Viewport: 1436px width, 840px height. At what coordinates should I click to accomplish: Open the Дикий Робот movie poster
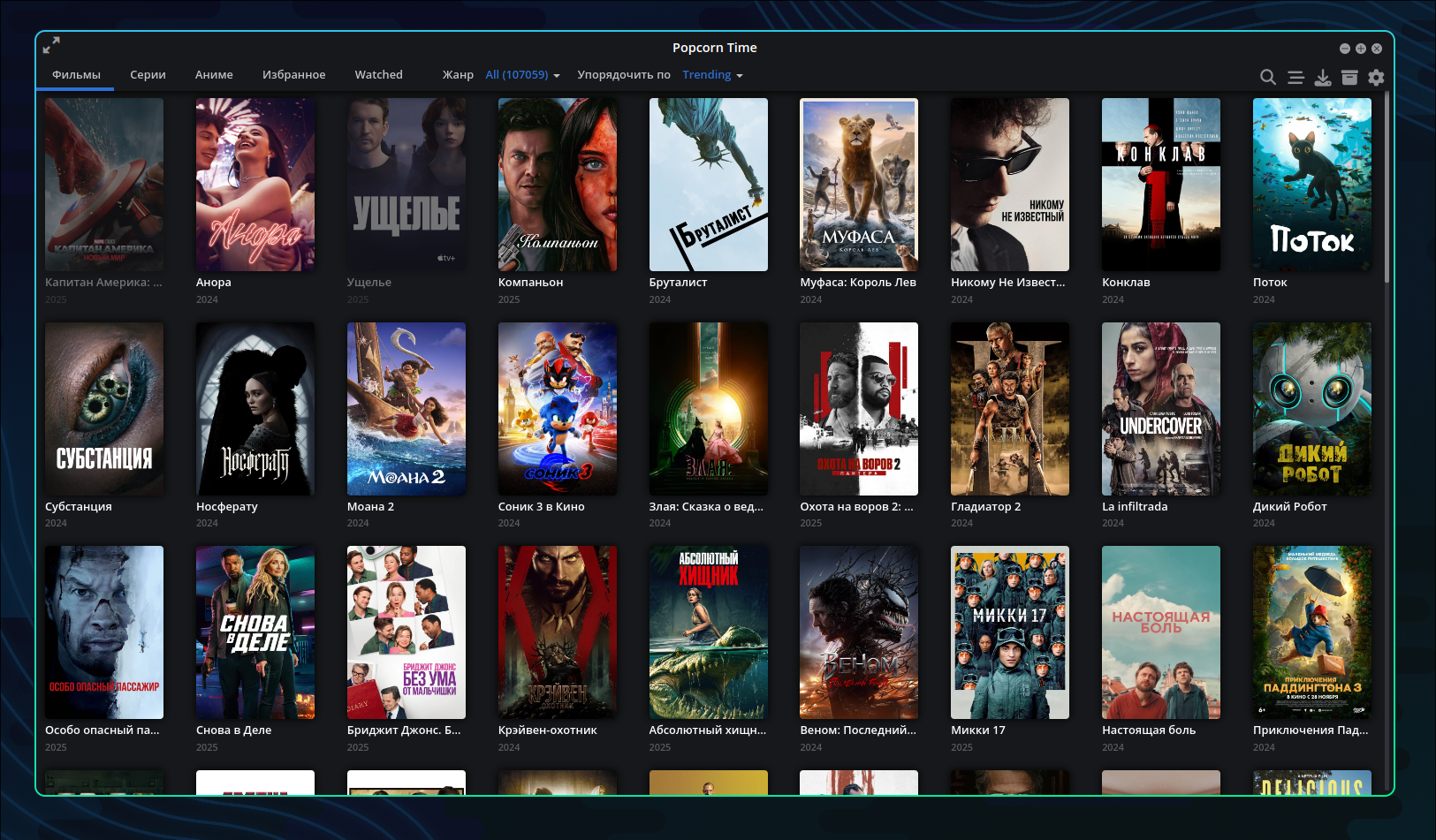[1312, 409]
